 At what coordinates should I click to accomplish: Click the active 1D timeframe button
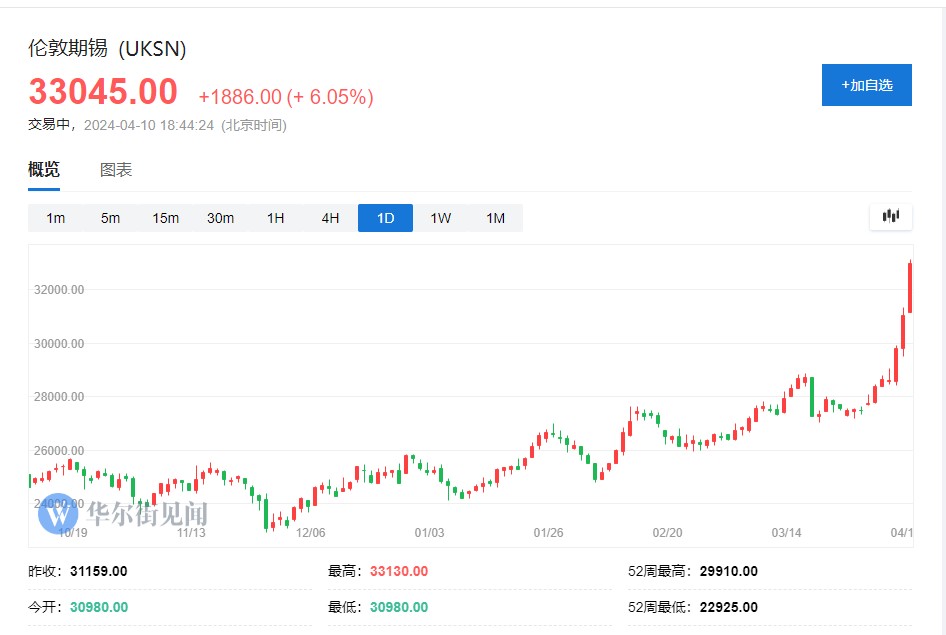[x=385, y=218]
